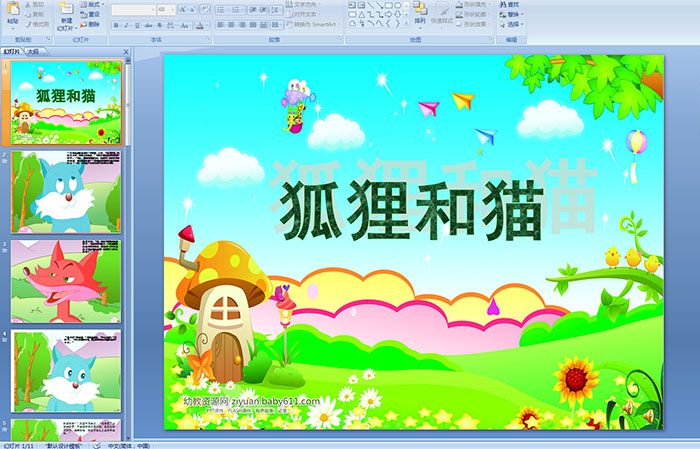Select the Triangle shape
Image resolution: width=700 pixels, height=449 pixels.
[x=362, y=14]
